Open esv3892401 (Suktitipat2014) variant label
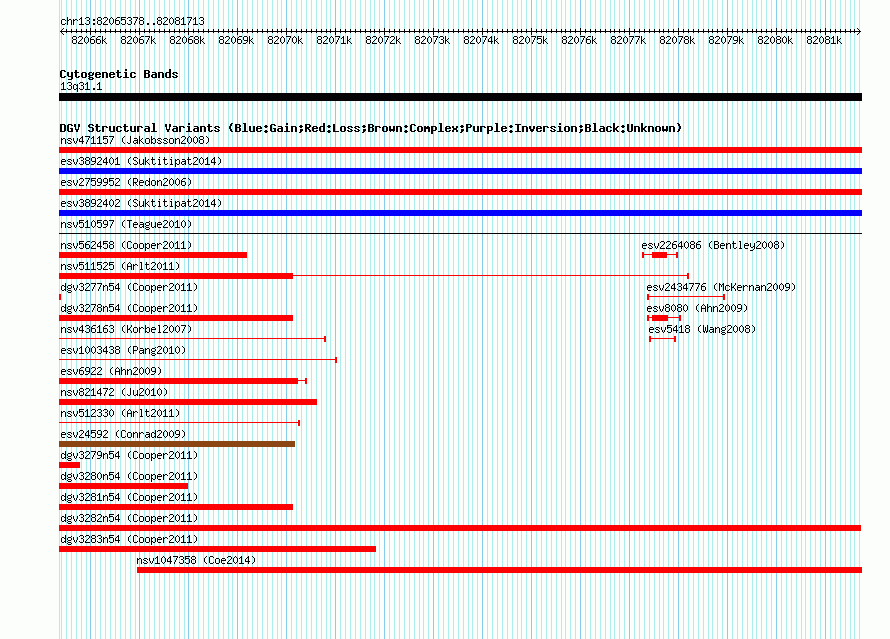The width and height of the screenshot is (890, 639). point(141,161)
